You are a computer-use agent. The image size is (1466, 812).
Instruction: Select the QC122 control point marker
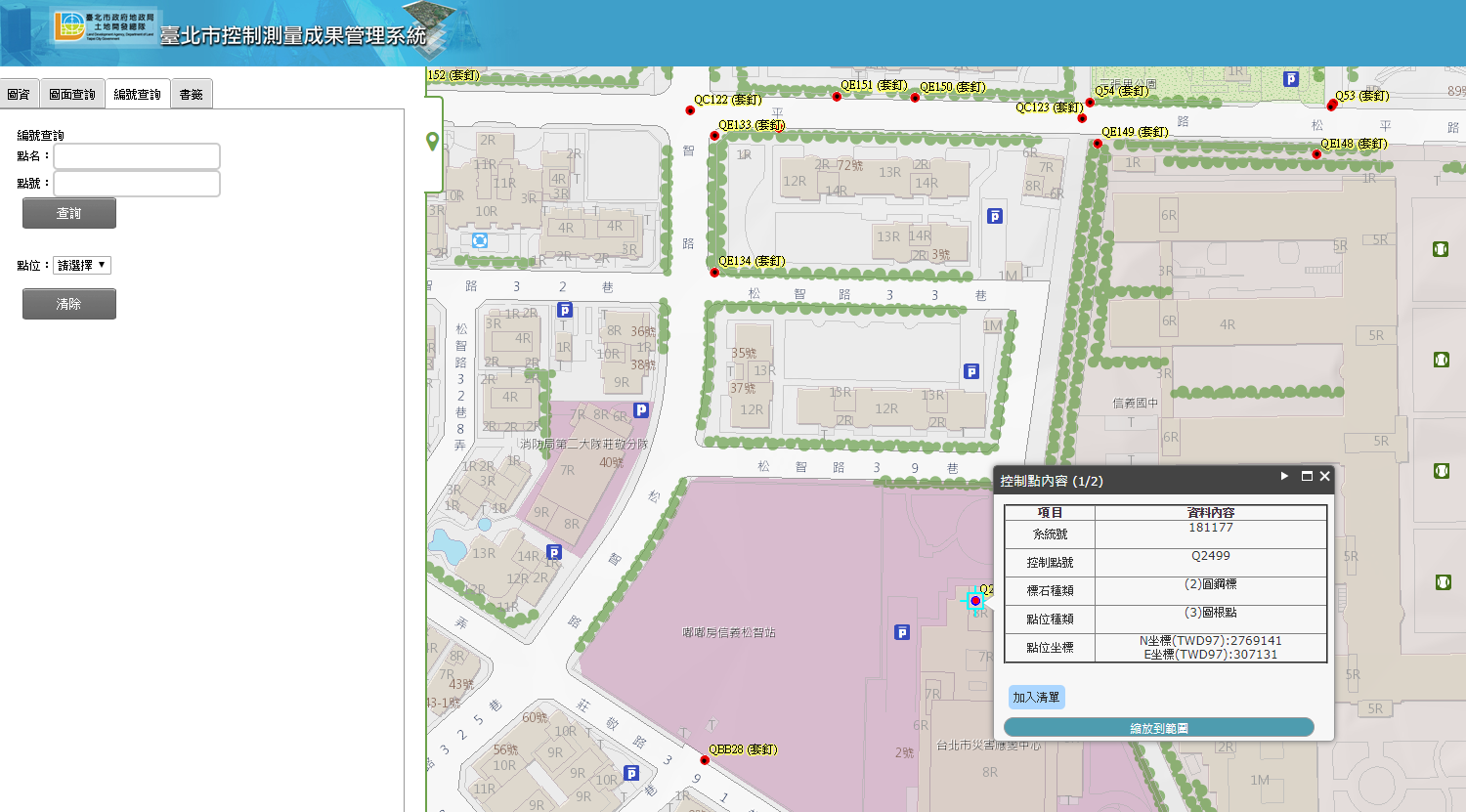690,110
